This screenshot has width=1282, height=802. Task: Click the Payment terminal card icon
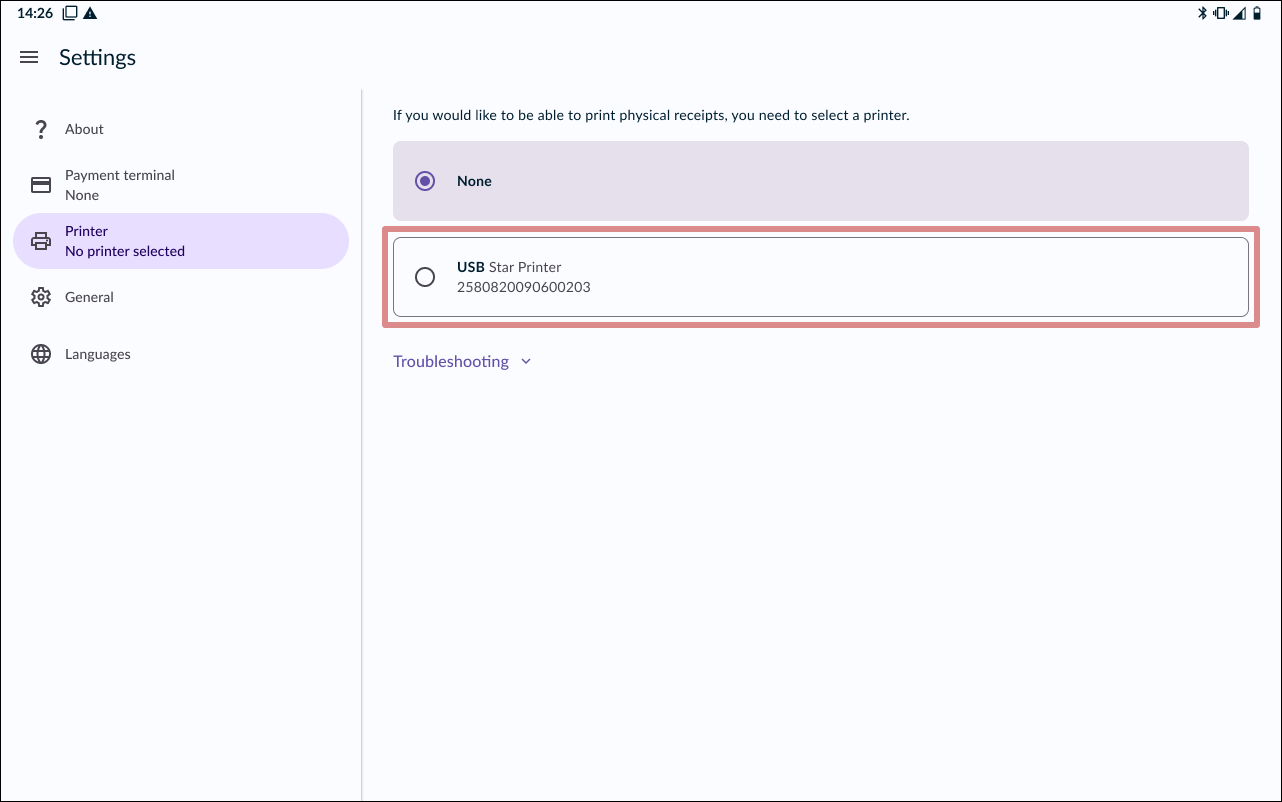pyautogui.click(x=41, y=185)
